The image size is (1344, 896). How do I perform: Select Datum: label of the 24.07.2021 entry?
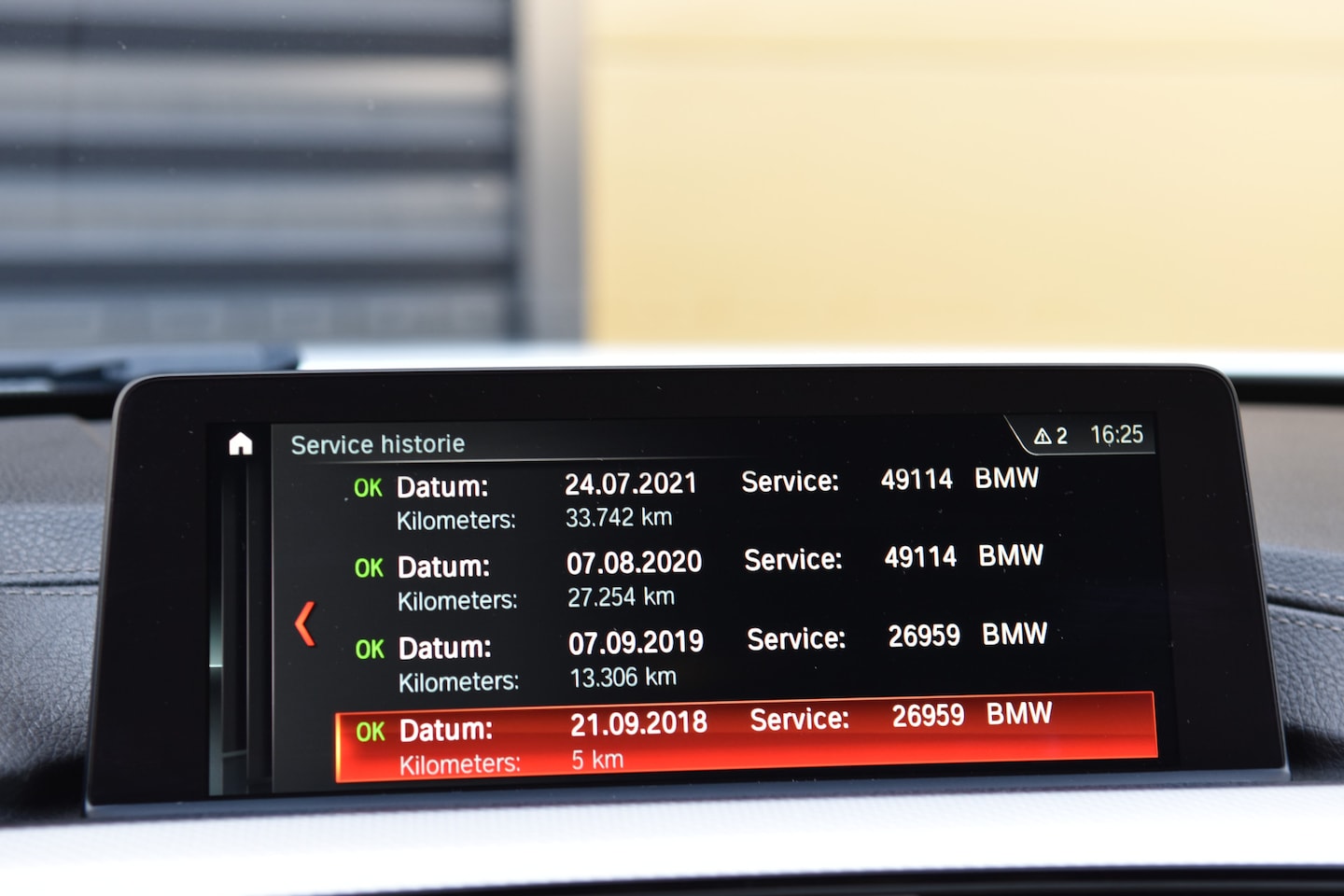(442, 486)
